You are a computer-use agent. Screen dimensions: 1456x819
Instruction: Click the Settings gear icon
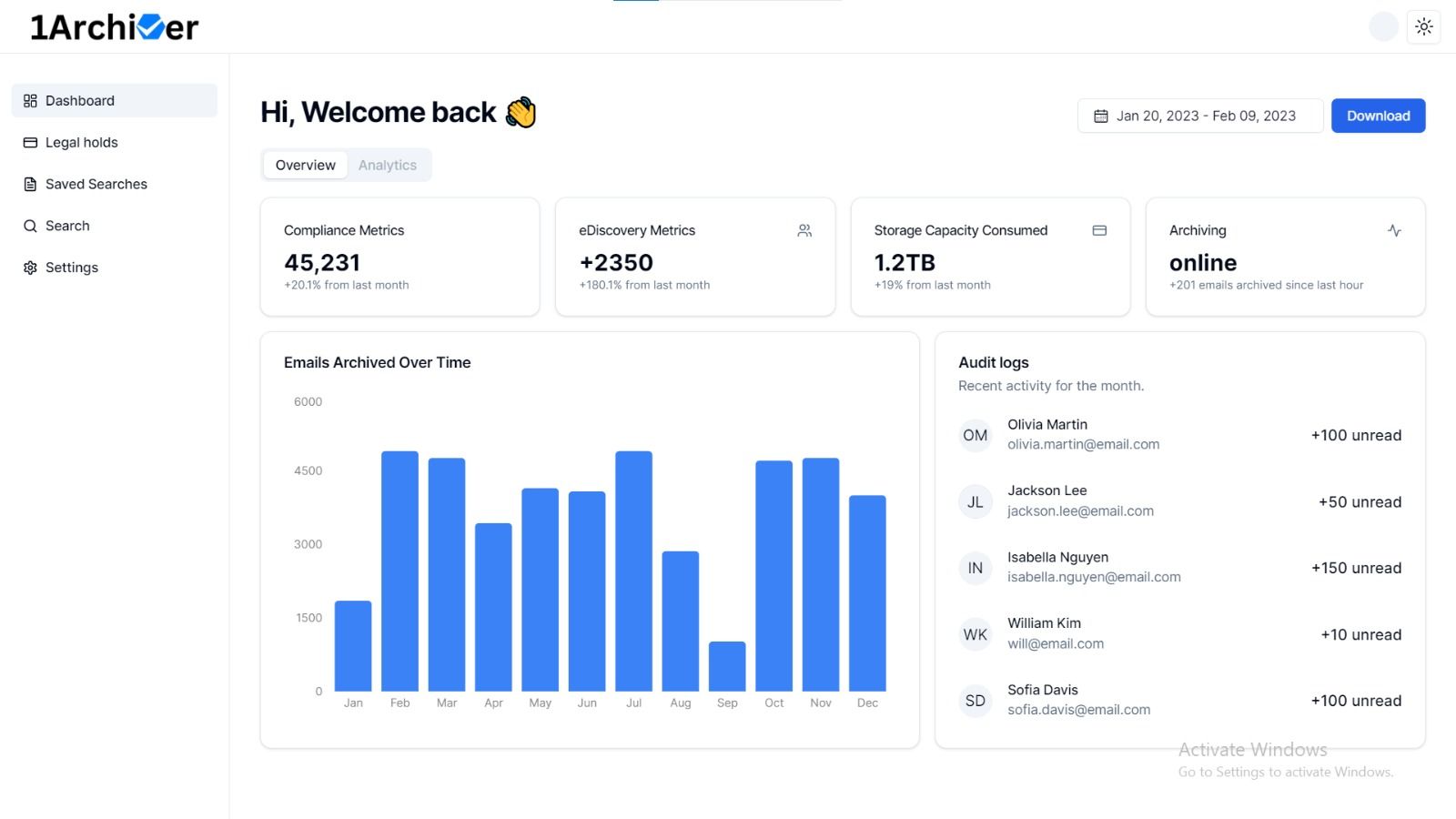click(30, 268)
